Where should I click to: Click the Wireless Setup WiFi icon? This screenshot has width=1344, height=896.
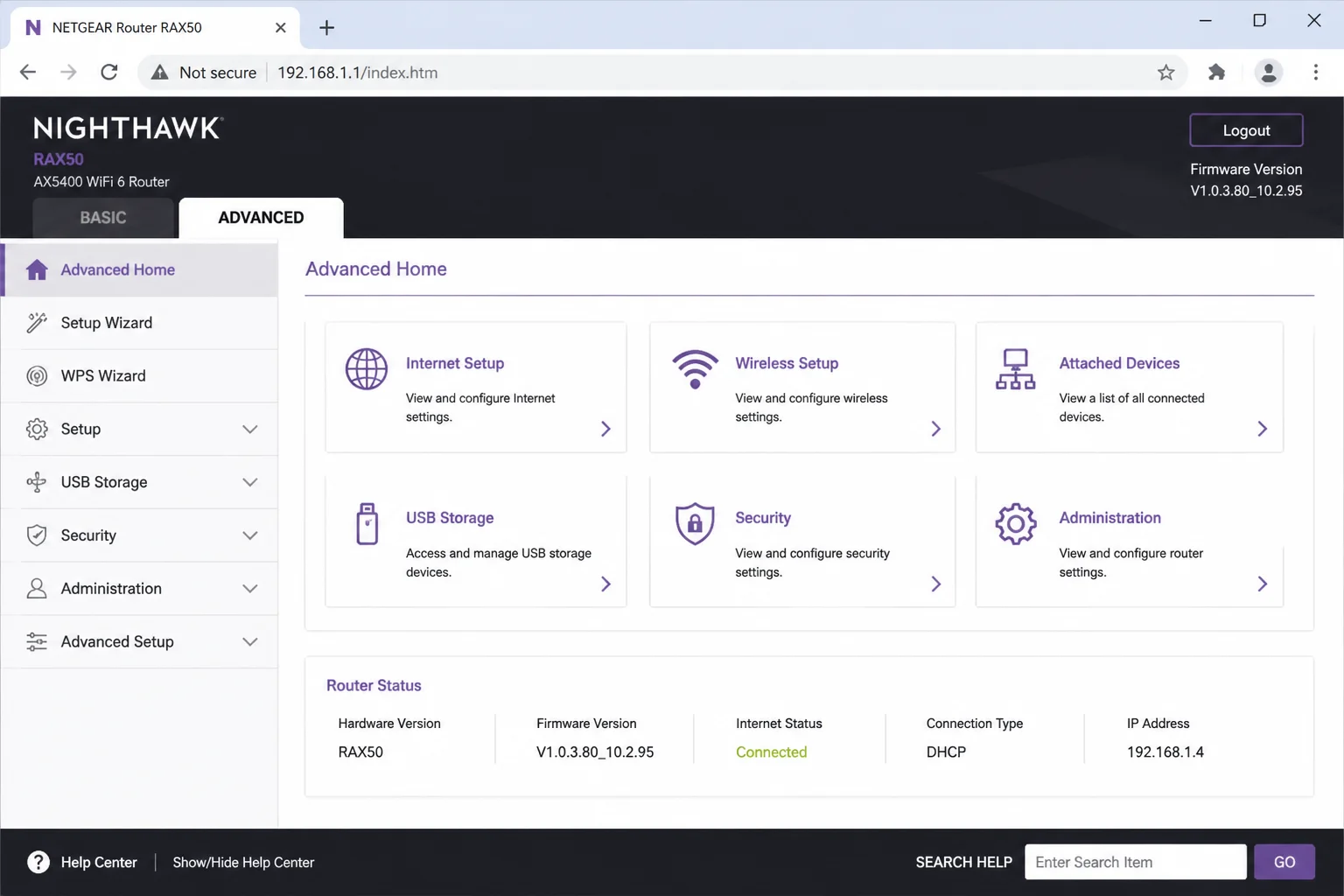(x=695, y=369)
